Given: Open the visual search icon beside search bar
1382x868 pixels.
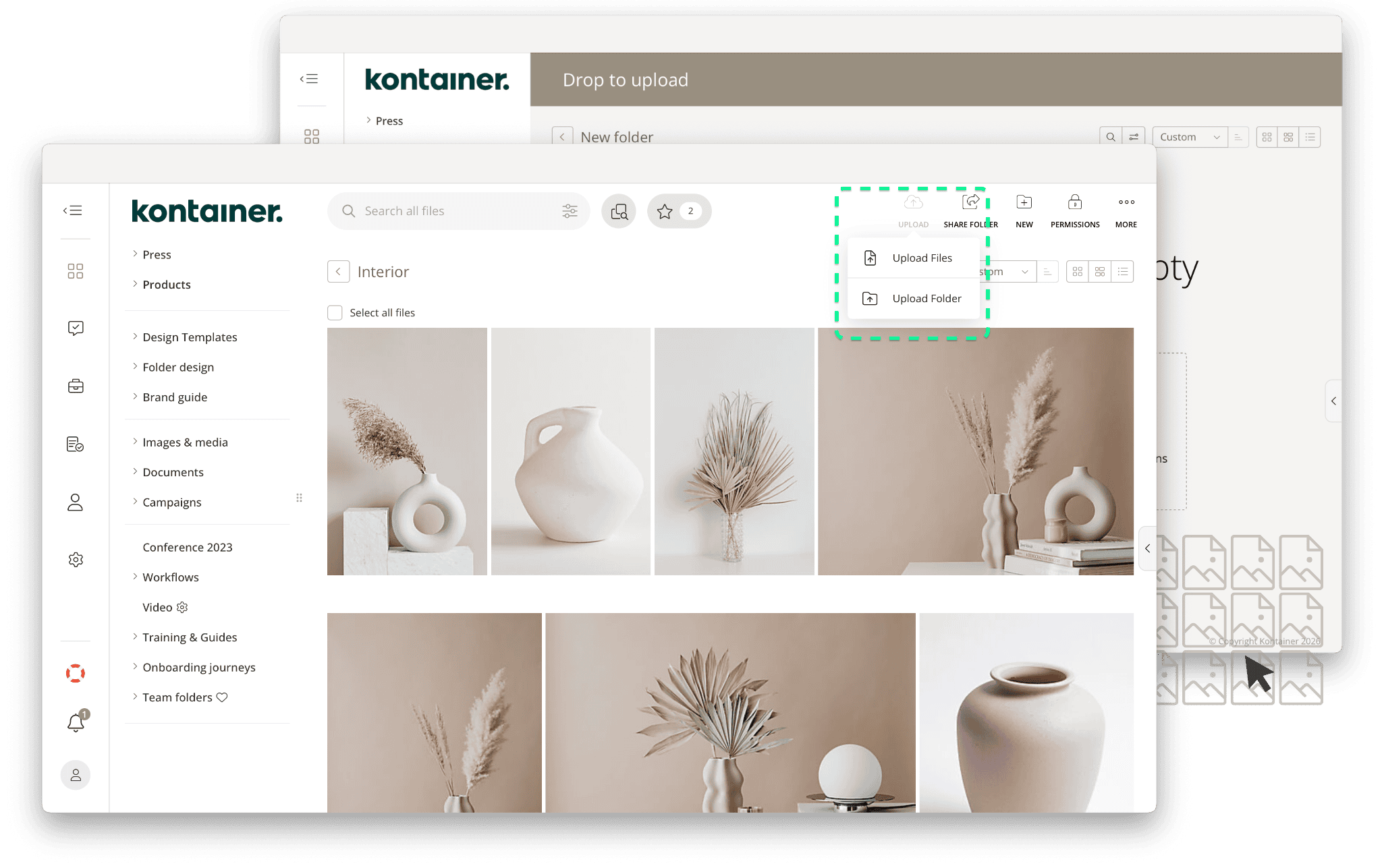Looking at the screenshot, I should tap(618, 210).
